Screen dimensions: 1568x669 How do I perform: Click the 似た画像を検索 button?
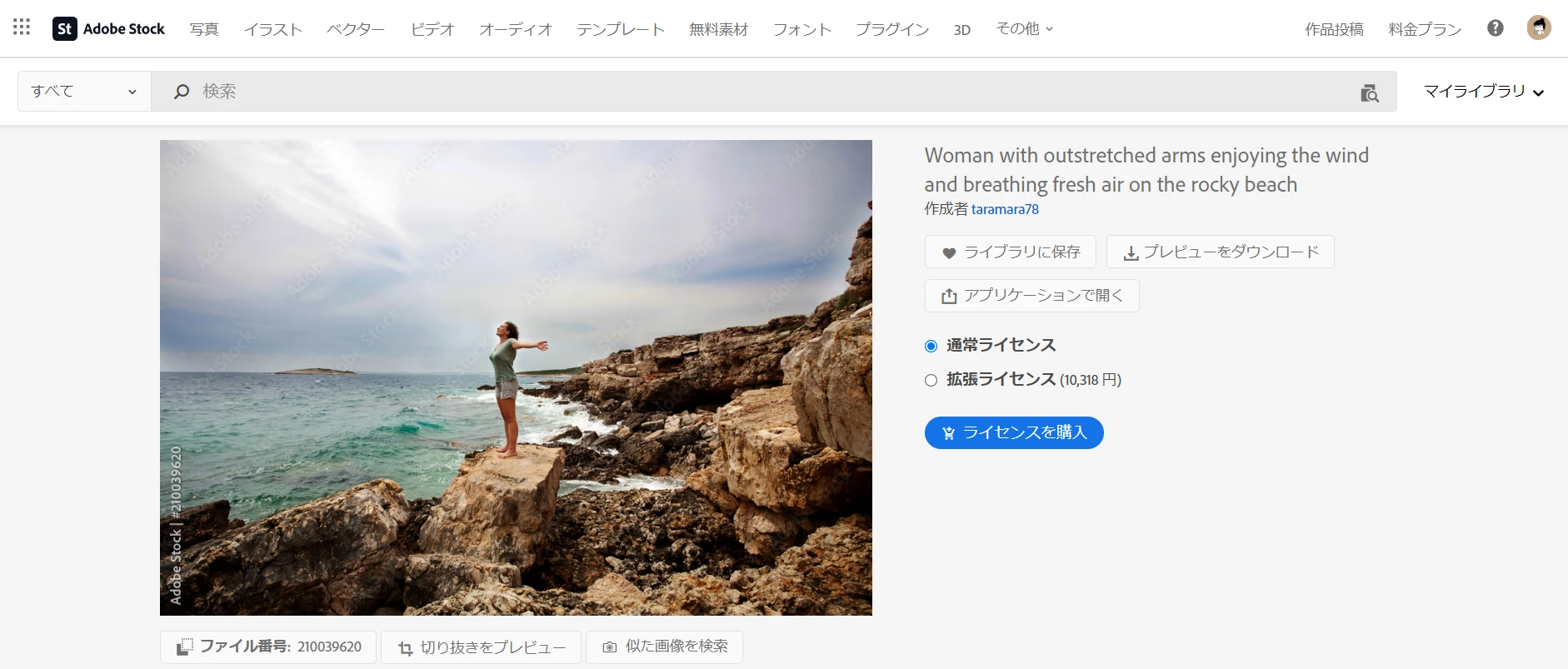665,647
